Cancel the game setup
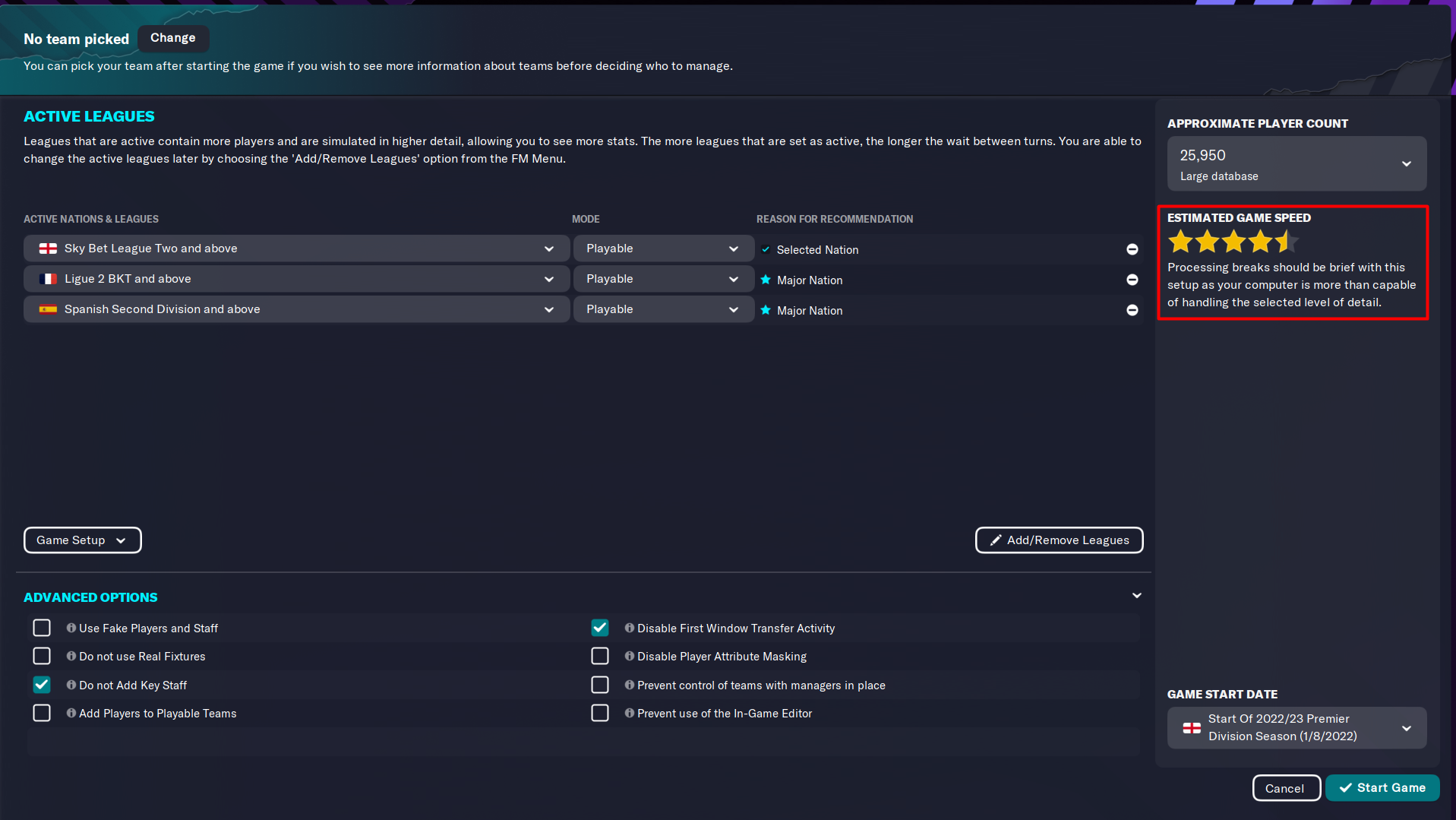 pos(1285,788)
